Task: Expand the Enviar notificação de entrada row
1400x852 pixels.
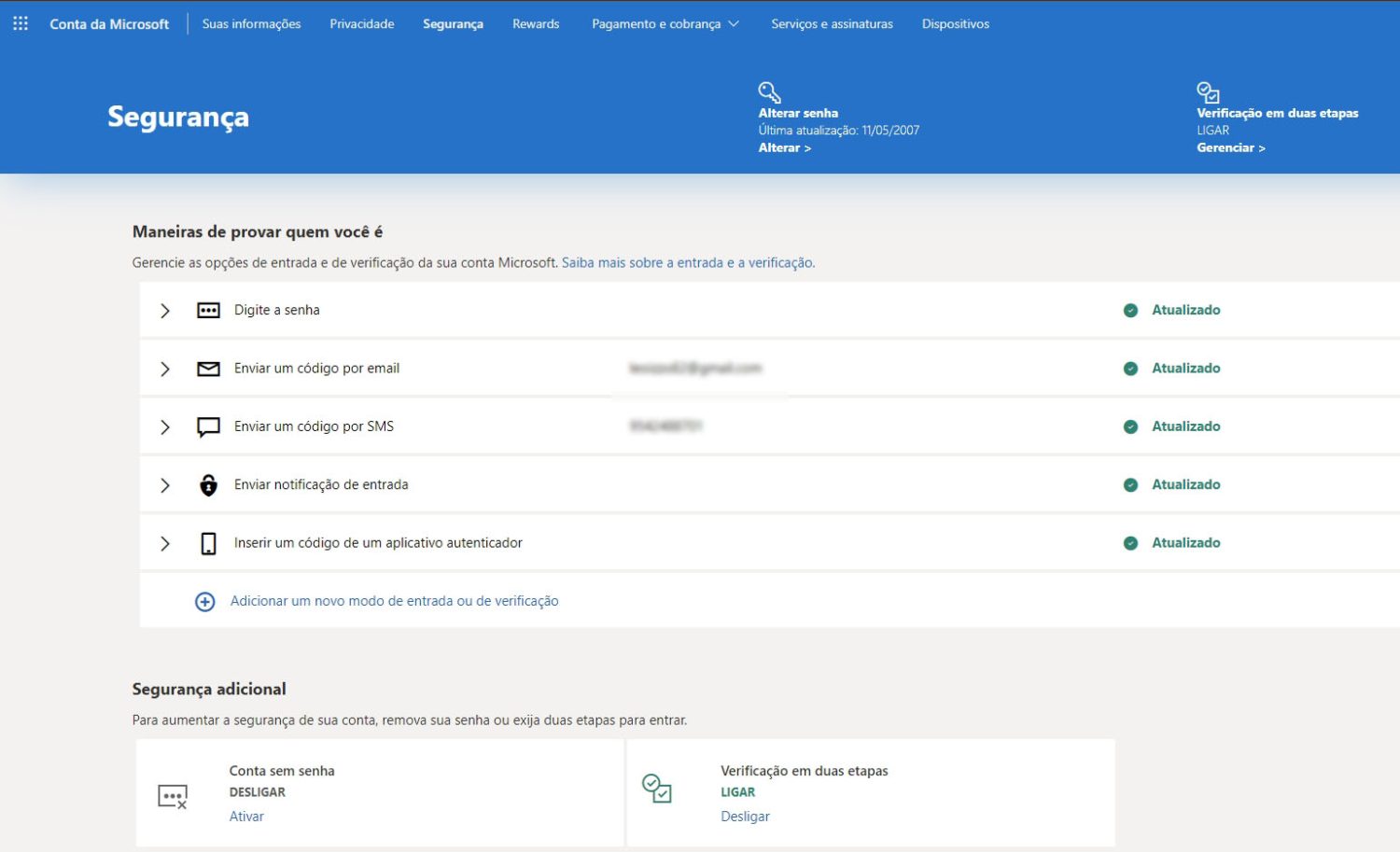Action: tap(165, 485)
